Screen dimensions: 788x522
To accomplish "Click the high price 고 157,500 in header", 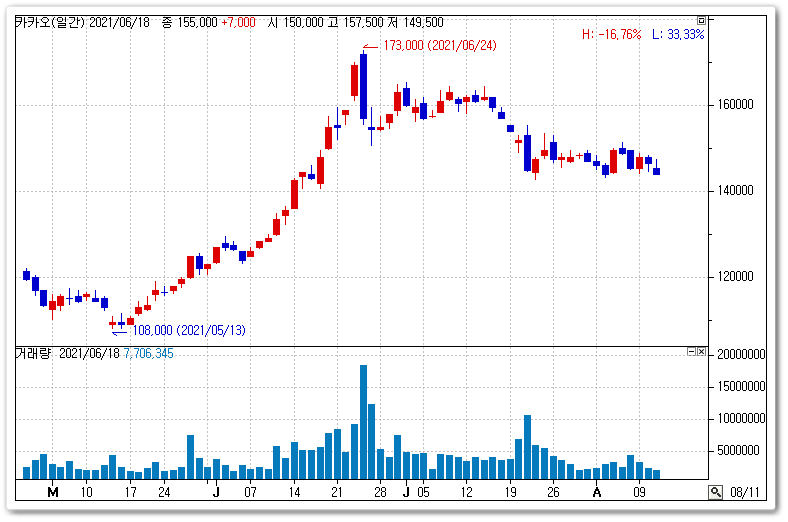I will (356, 23).
